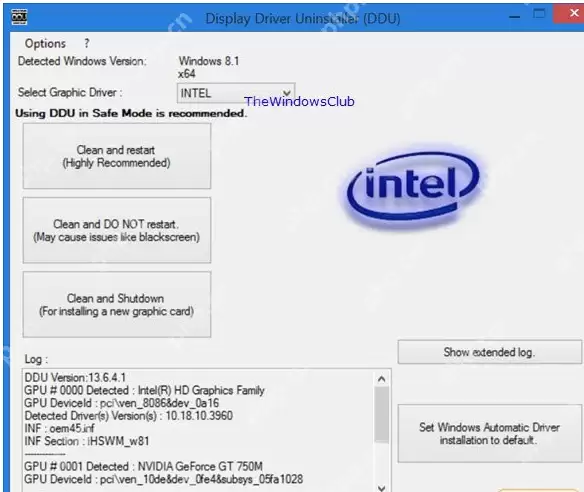Click the Intel logo image
584x492 pixels.
[413, 186]
